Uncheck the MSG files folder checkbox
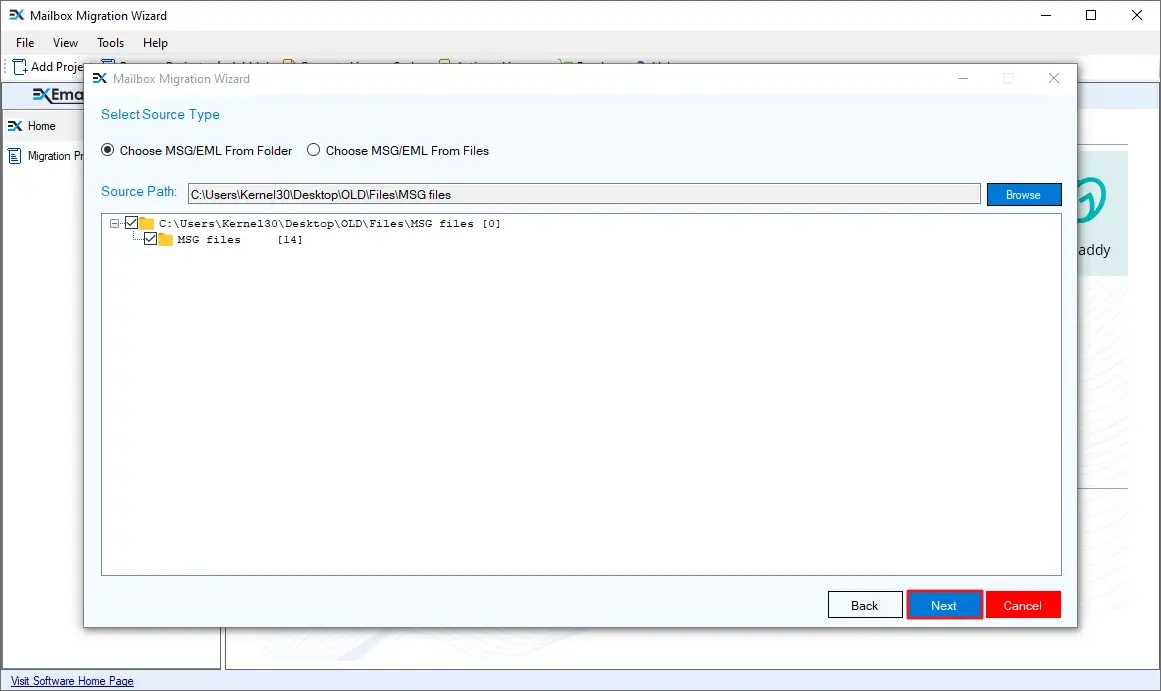 click(150, 239)
